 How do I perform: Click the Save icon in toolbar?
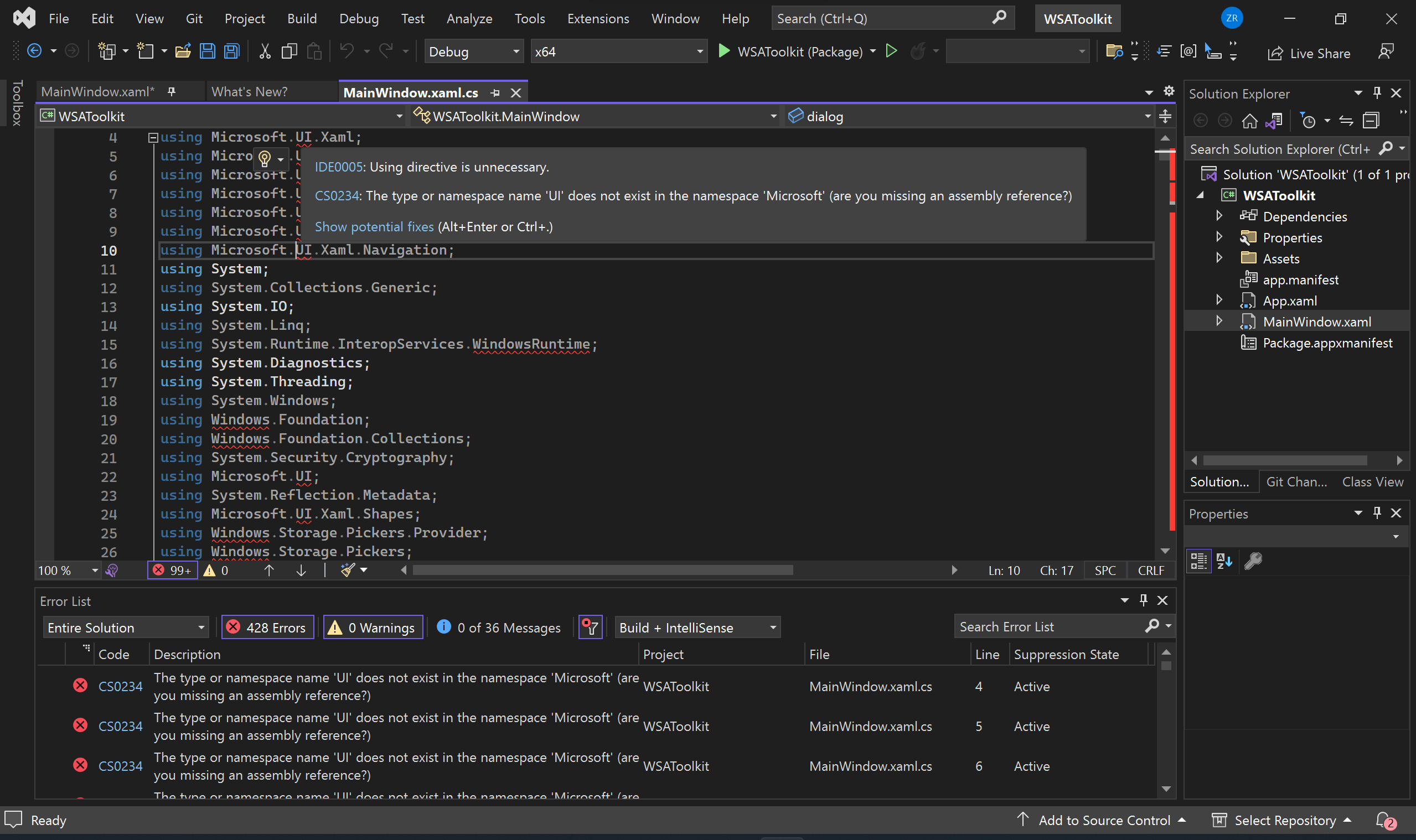(207, 51)
